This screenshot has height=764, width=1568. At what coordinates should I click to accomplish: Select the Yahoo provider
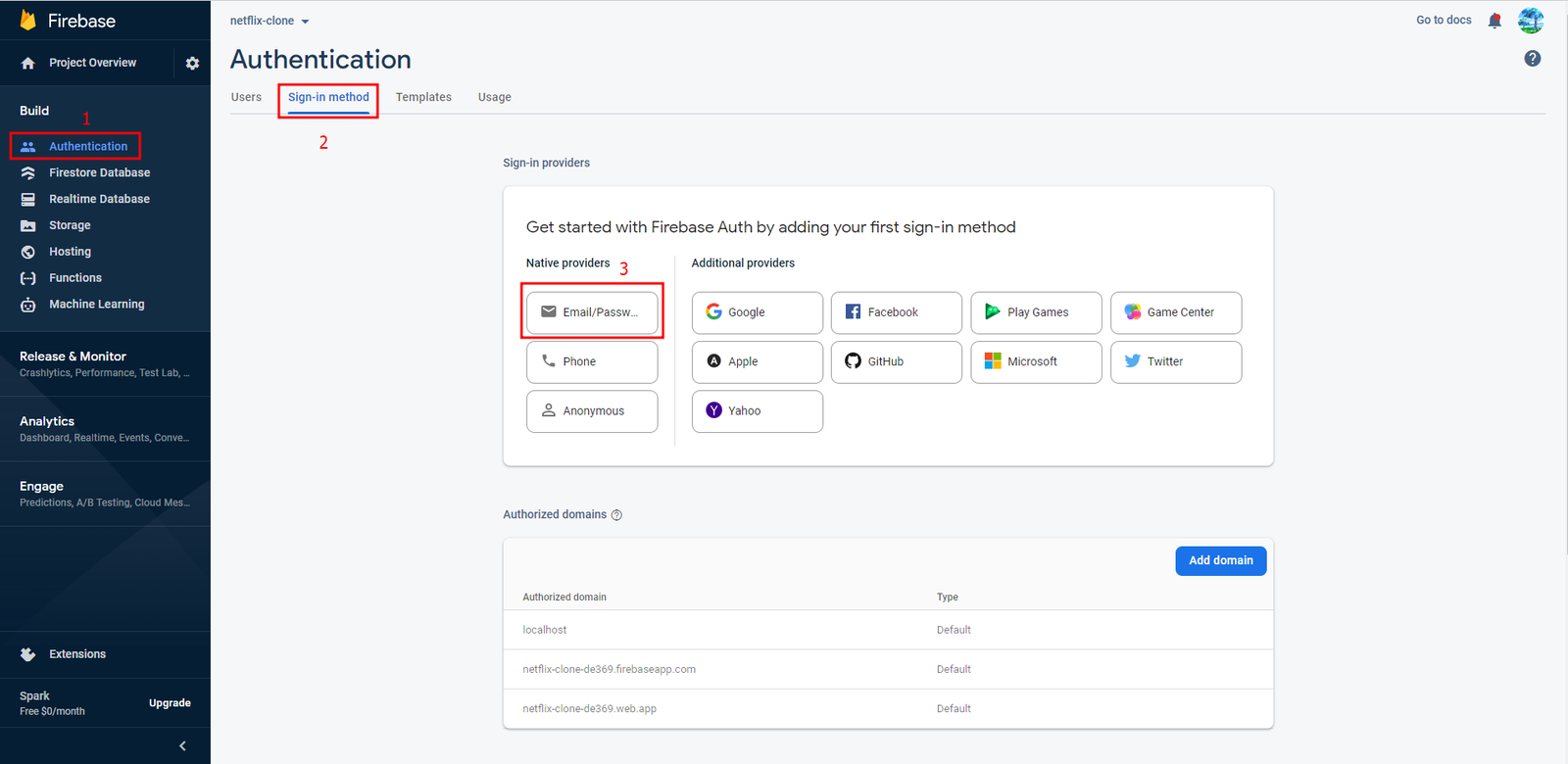[758, 411]
